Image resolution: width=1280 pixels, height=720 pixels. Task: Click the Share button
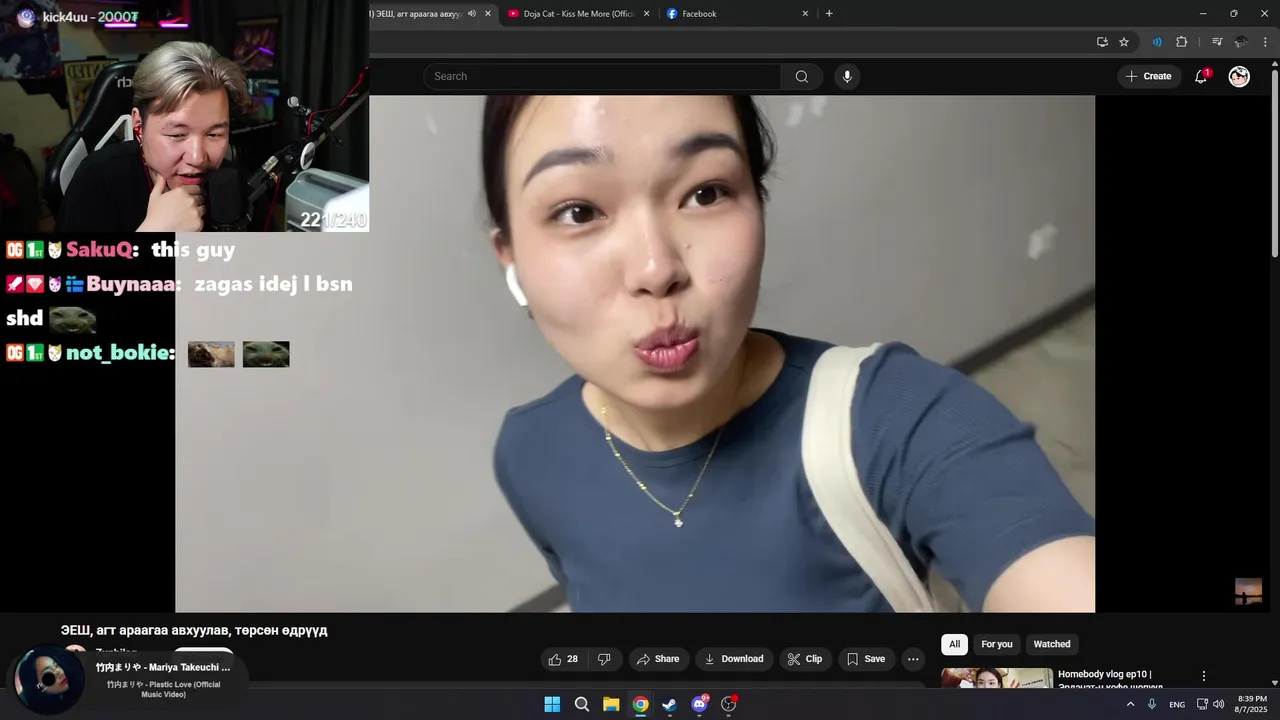[658, 659]
